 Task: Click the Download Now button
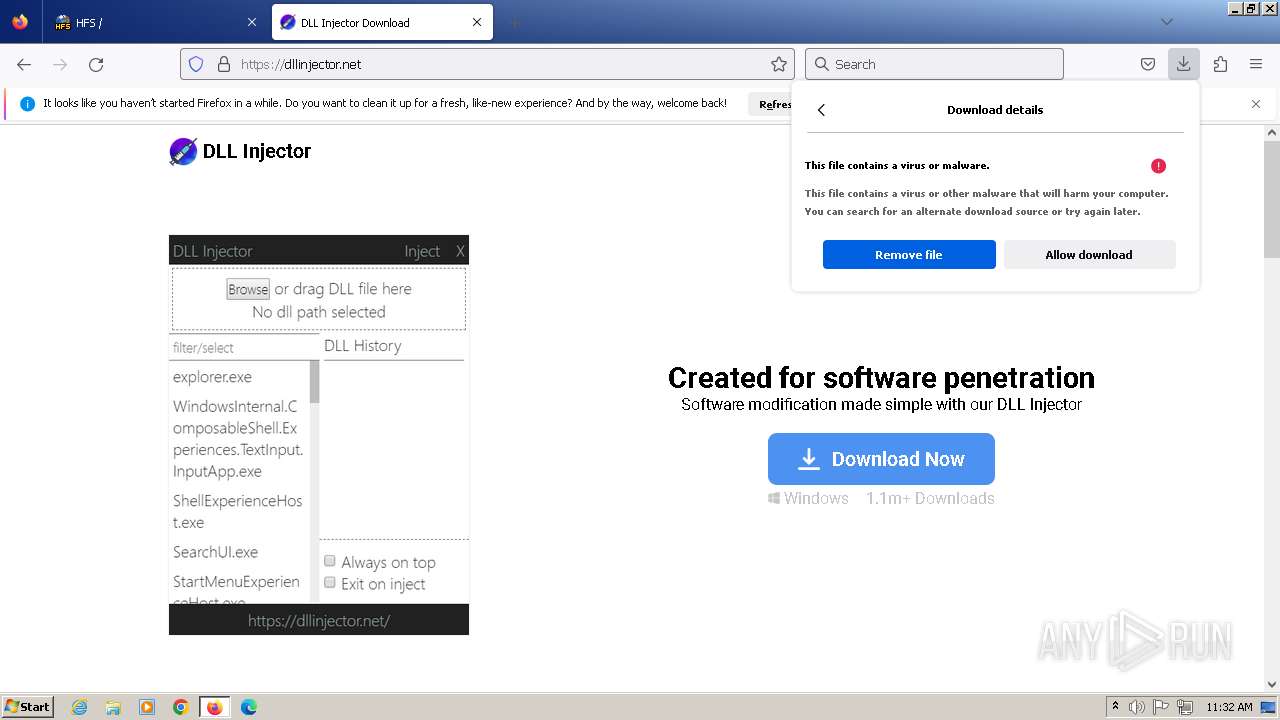[881, 459]
